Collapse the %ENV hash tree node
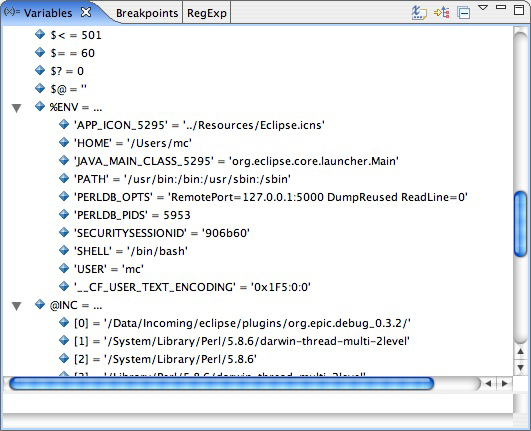 (x=17, y=108)
